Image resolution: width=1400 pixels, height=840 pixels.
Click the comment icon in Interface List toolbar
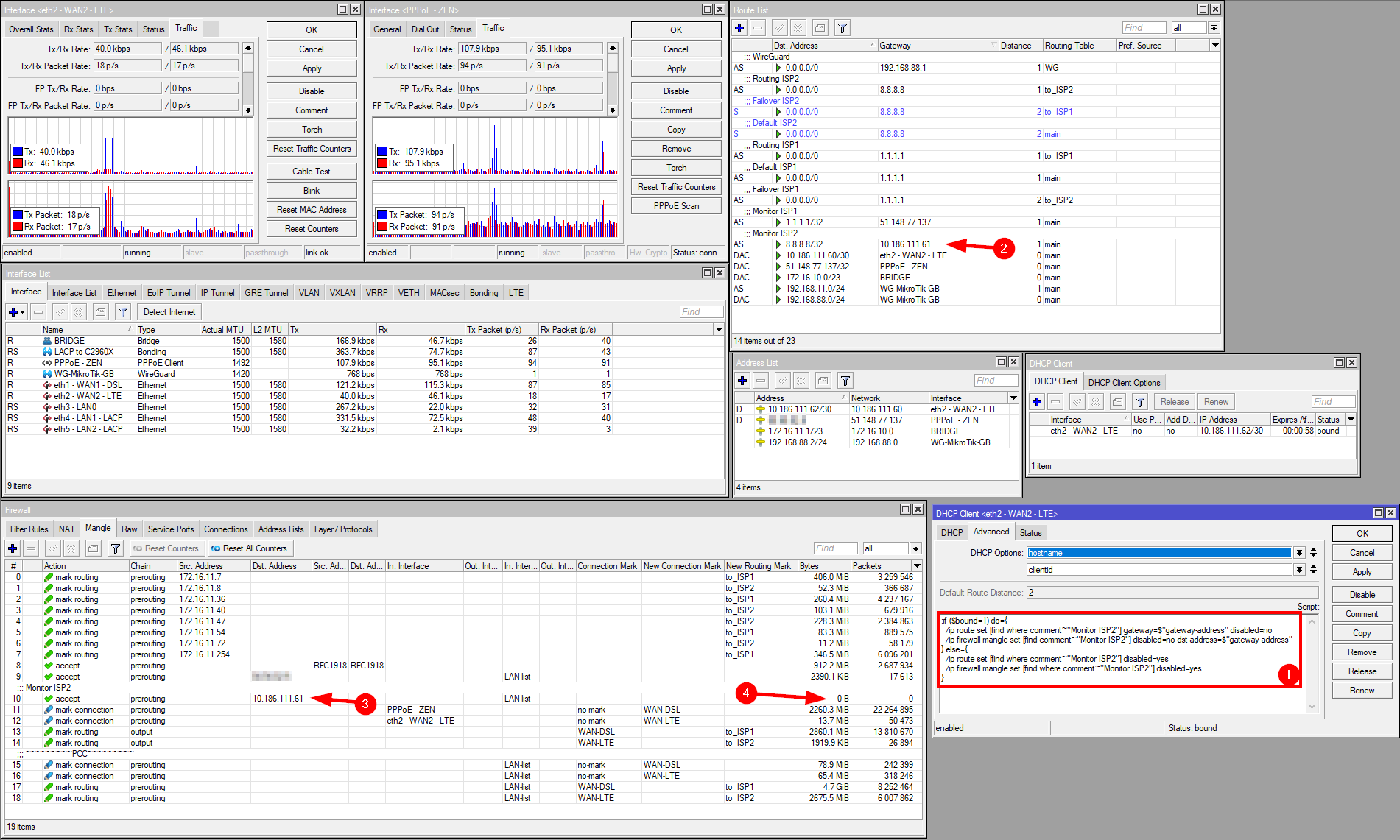pyautogui.click(x=101, y=312)
